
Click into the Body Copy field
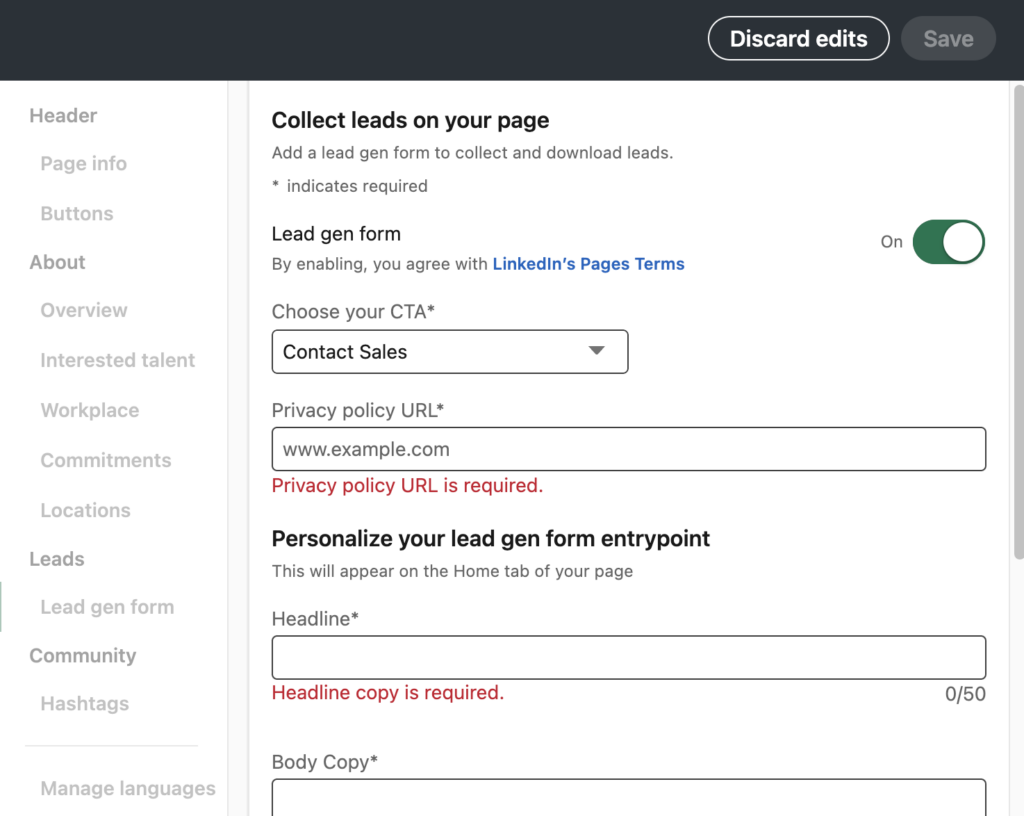(628, 798)
